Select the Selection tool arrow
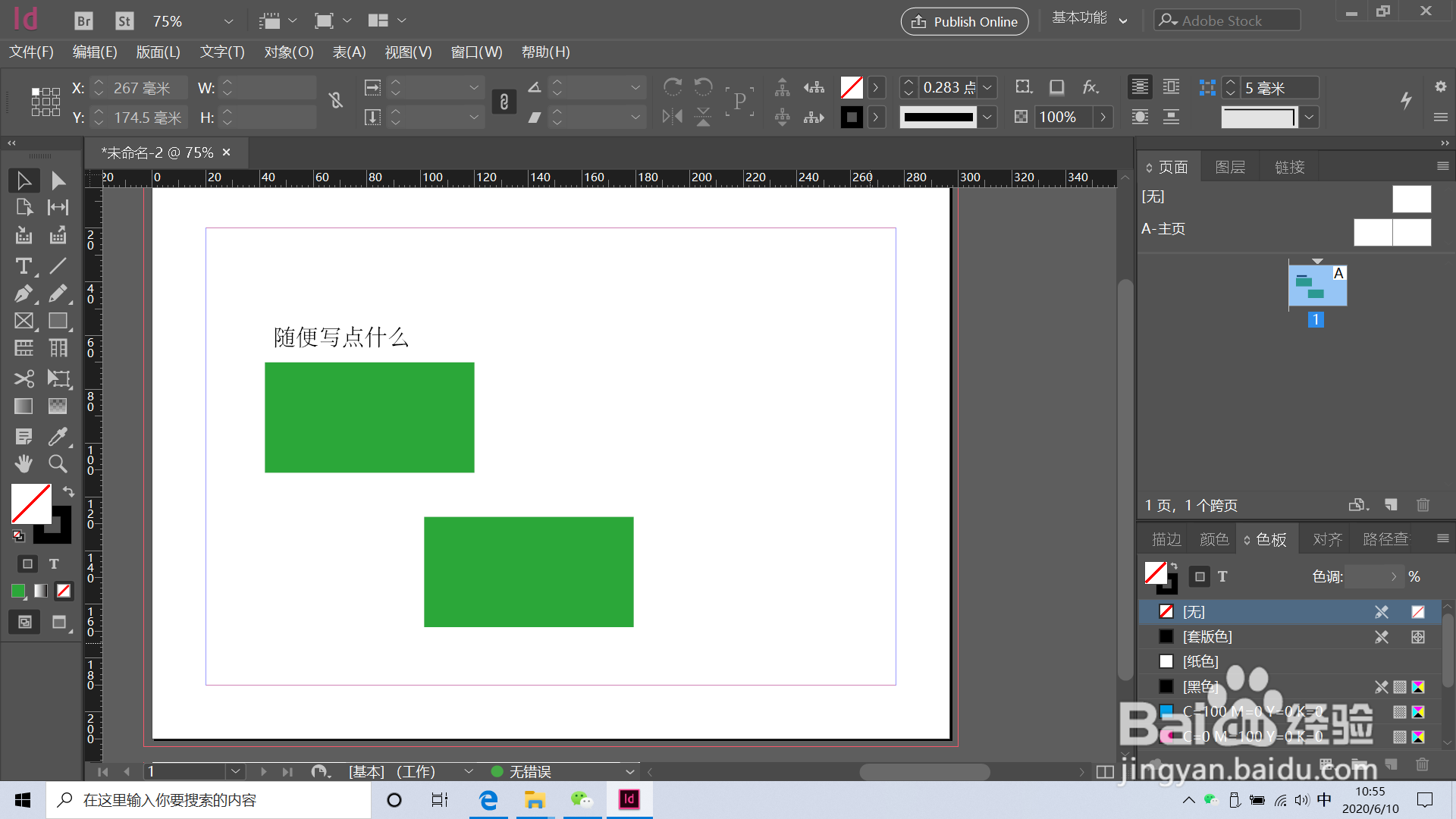This screenshot has width=1456, height=819. tap(24, 180)
